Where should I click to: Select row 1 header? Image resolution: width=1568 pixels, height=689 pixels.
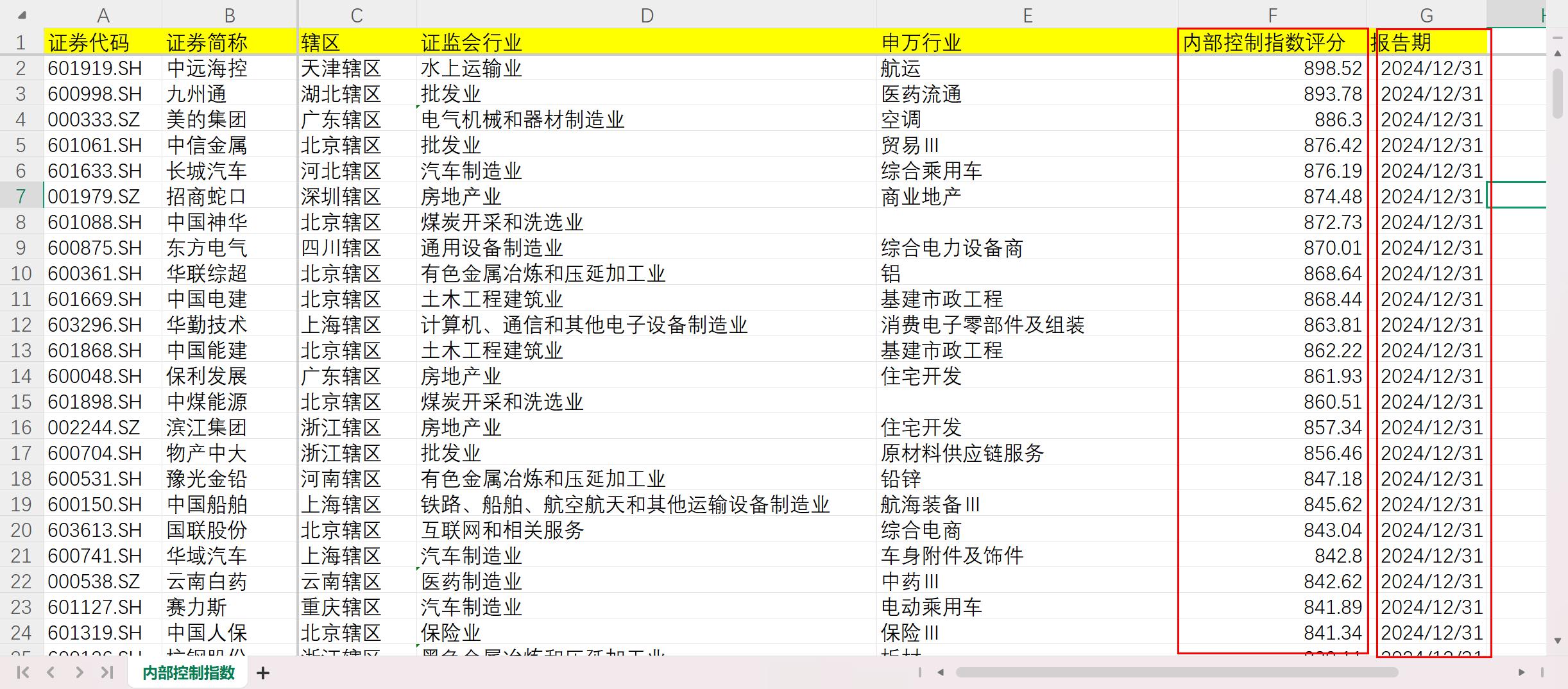[x=21, y=42]
